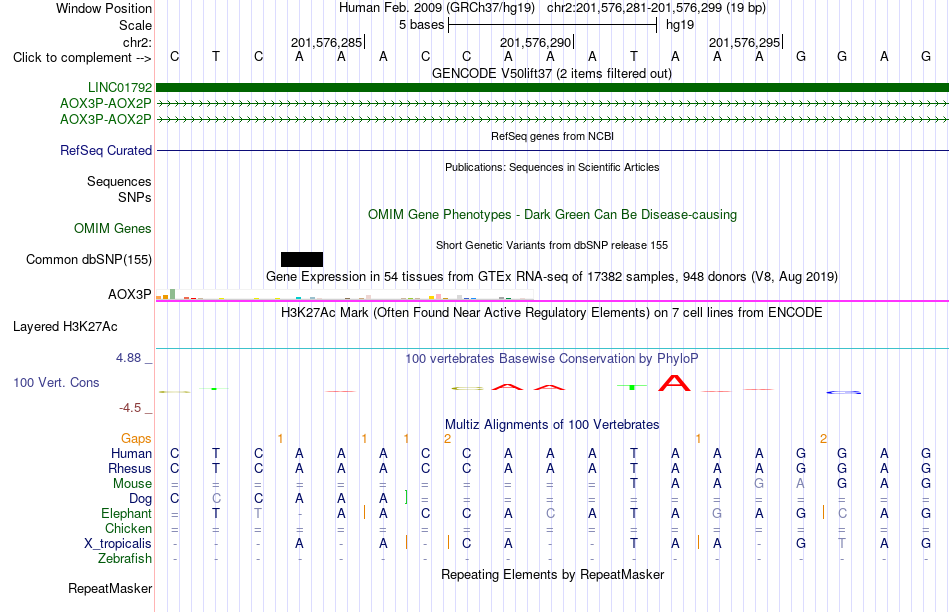
Task: Open the AOX3P GTEx expression bar chart
Action: (x=344, y=296)
